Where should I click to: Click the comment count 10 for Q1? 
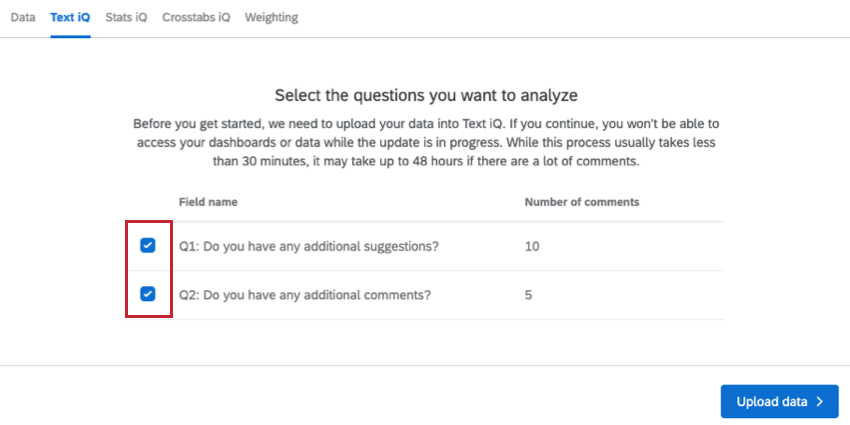pyautogui.click(x=532, y=246)
